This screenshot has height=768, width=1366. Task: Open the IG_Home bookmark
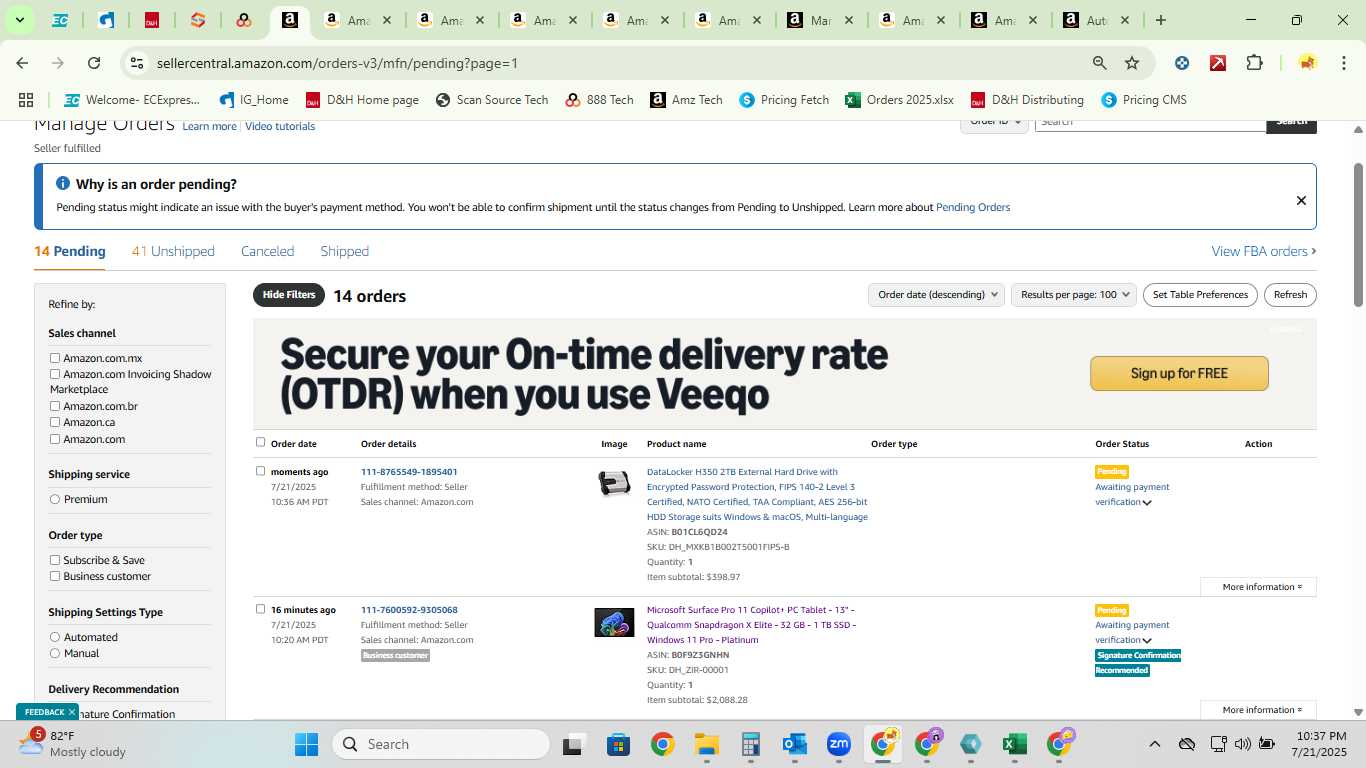(x=254, y=100)
